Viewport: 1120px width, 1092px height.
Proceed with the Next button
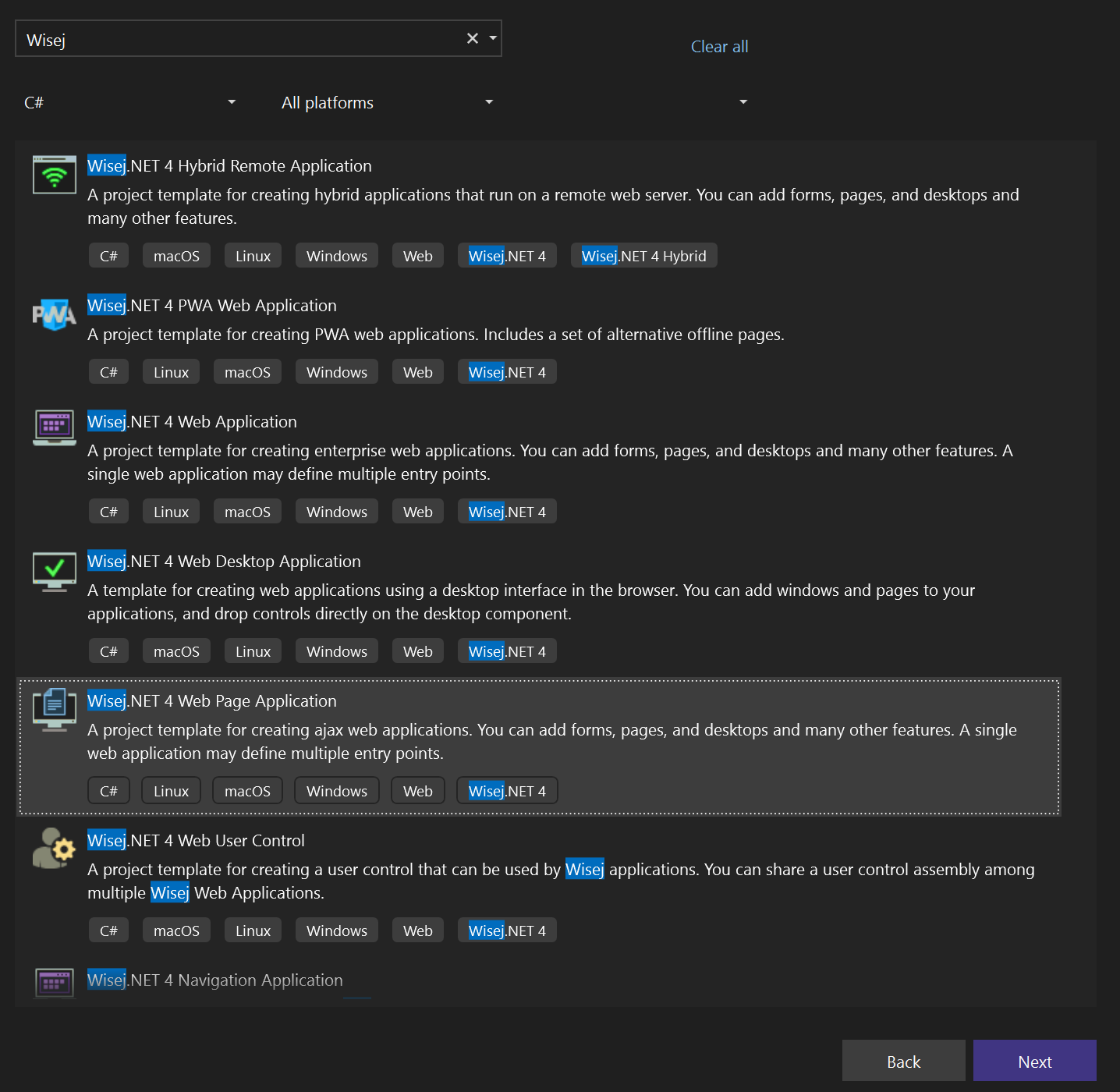click(1034, 1061)
